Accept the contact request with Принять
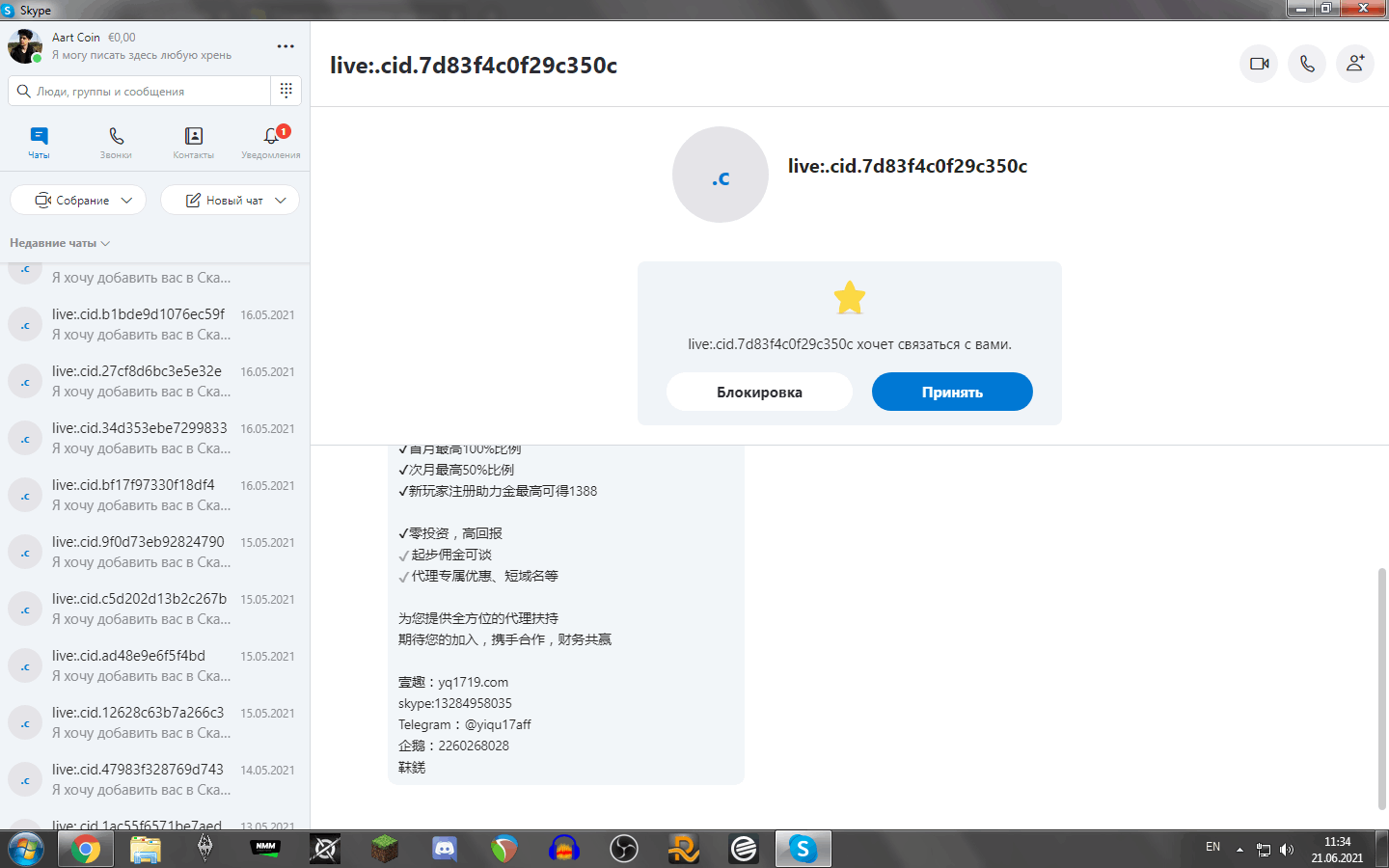The image size is (1389, 868). (x=952, y=392)
